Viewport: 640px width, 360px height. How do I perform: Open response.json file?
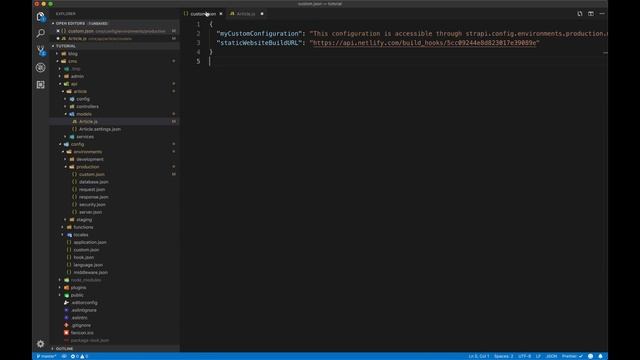(x=93, y=197)
